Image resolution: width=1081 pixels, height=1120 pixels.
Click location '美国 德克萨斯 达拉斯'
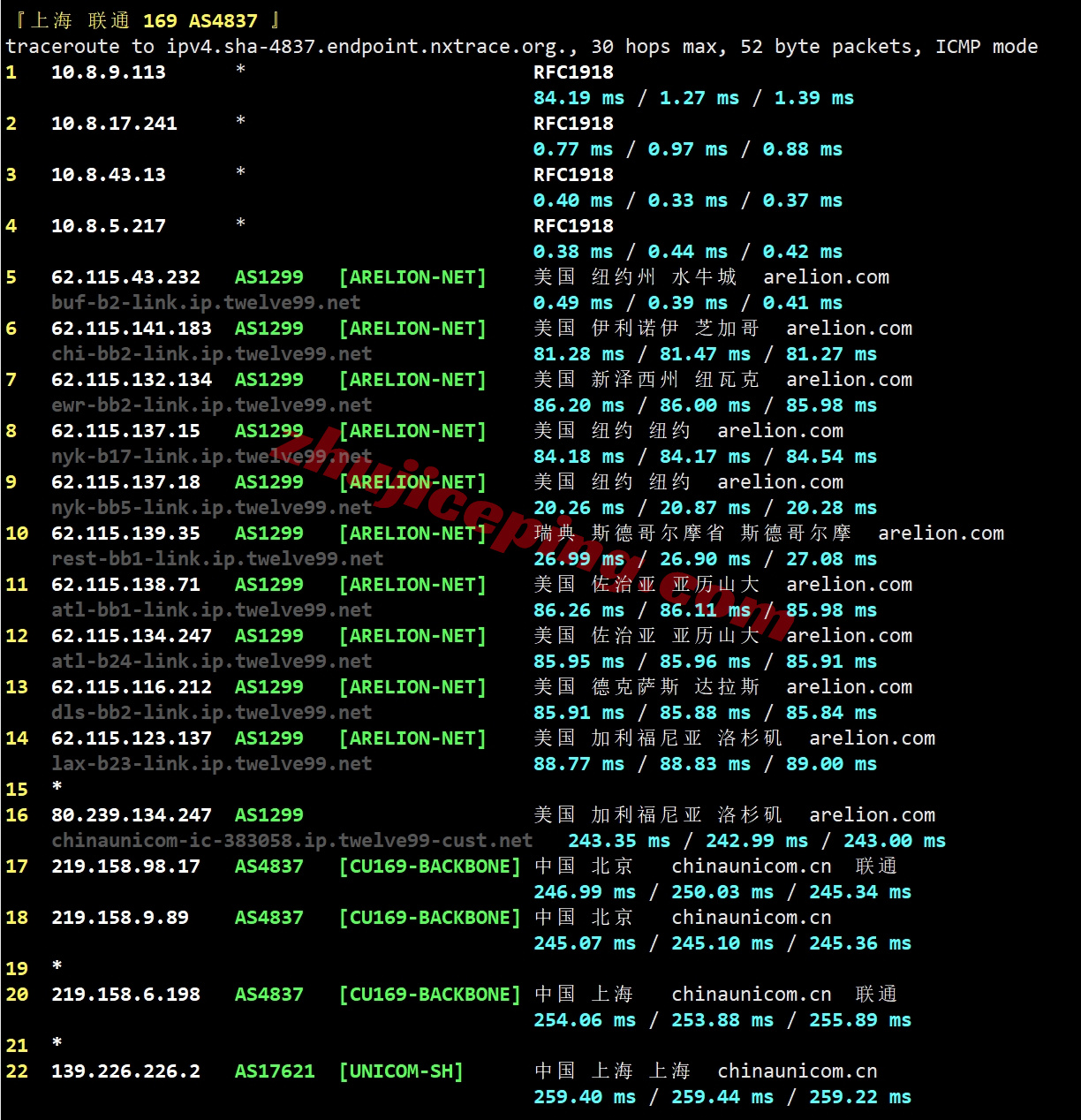point(646,687)
